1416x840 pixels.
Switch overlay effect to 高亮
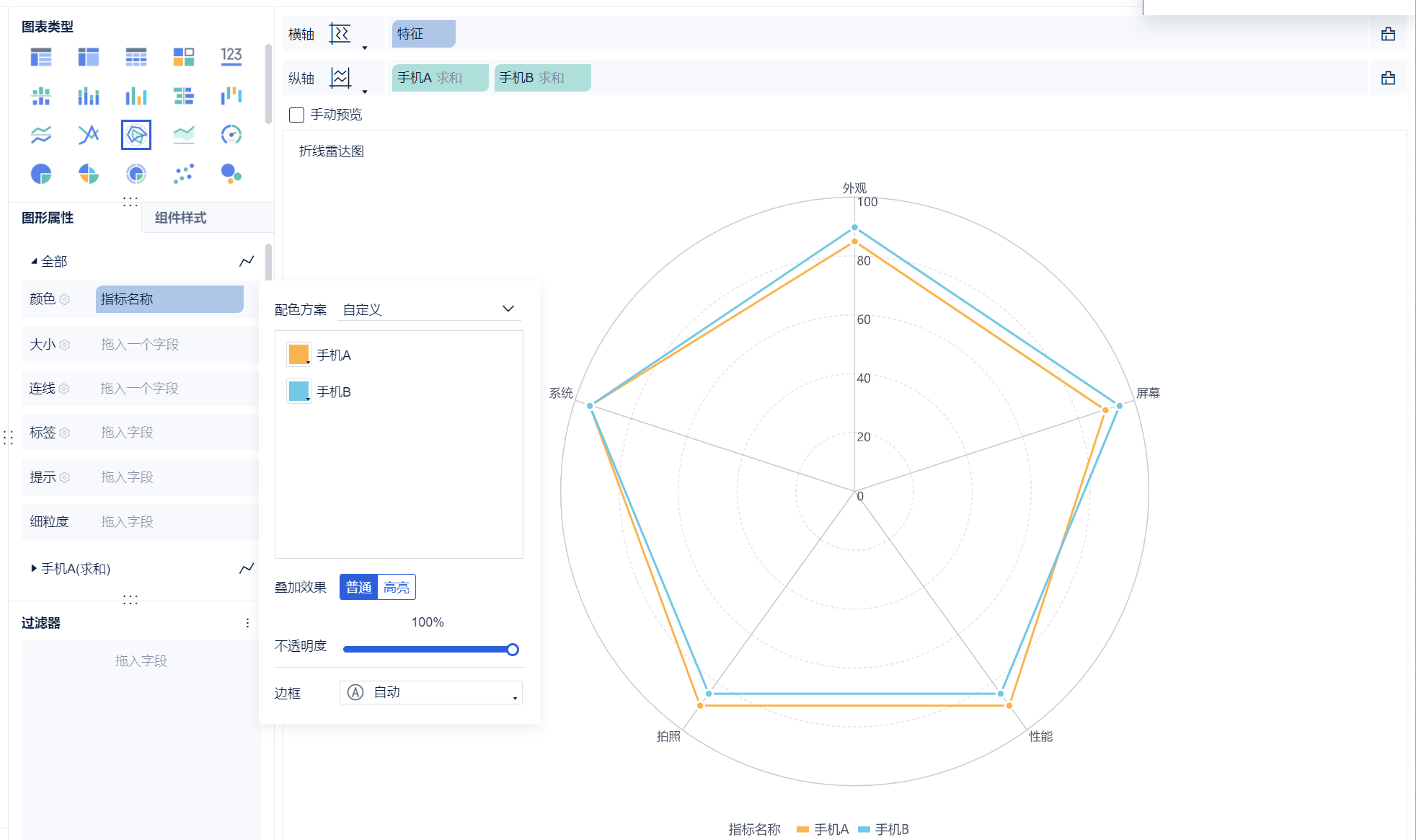point(397,587)
